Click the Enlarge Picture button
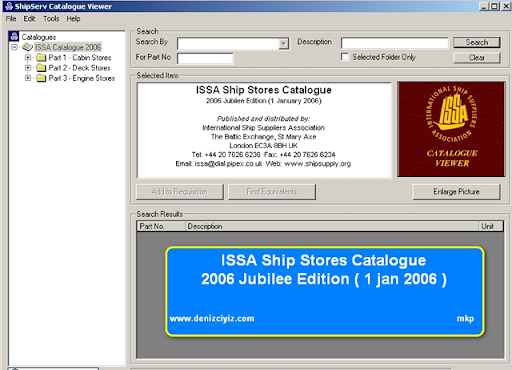Image resolution: width=512 pixels, height=370 pixels. coord(456,192)
